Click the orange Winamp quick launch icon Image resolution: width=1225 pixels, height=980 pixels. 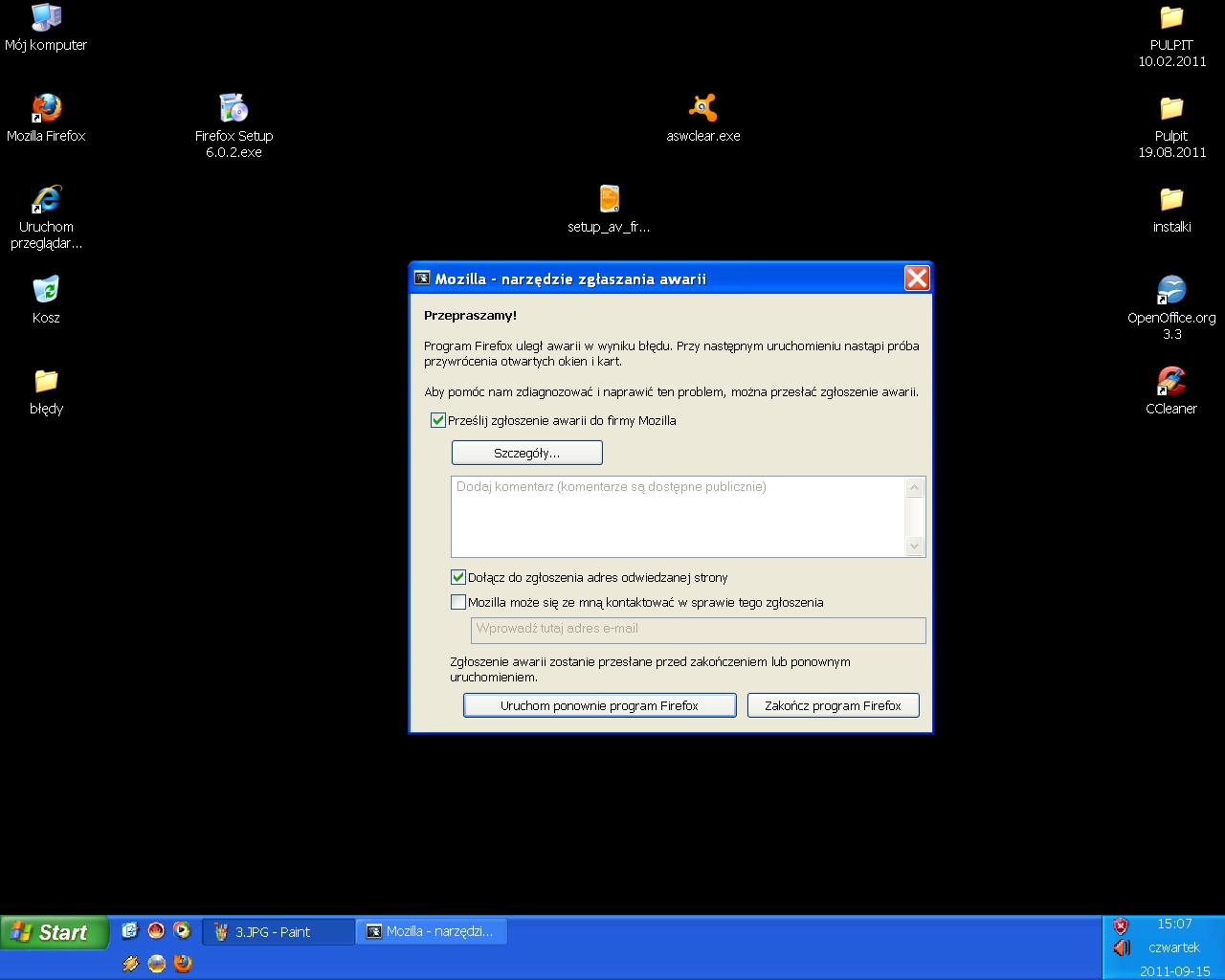click(x=130, y=964)
